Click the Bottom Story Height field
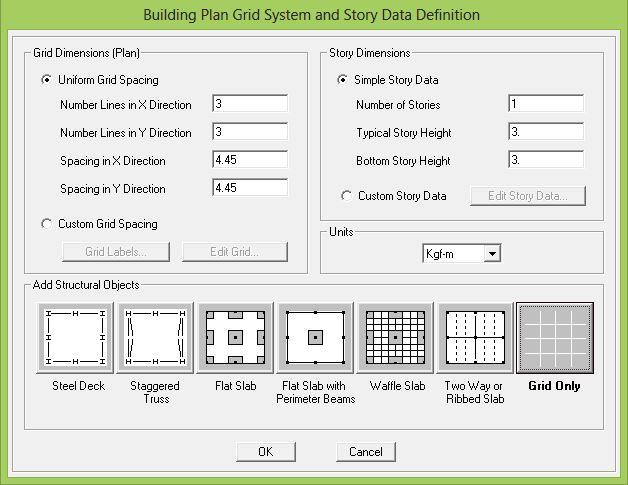 pos(546,160)
